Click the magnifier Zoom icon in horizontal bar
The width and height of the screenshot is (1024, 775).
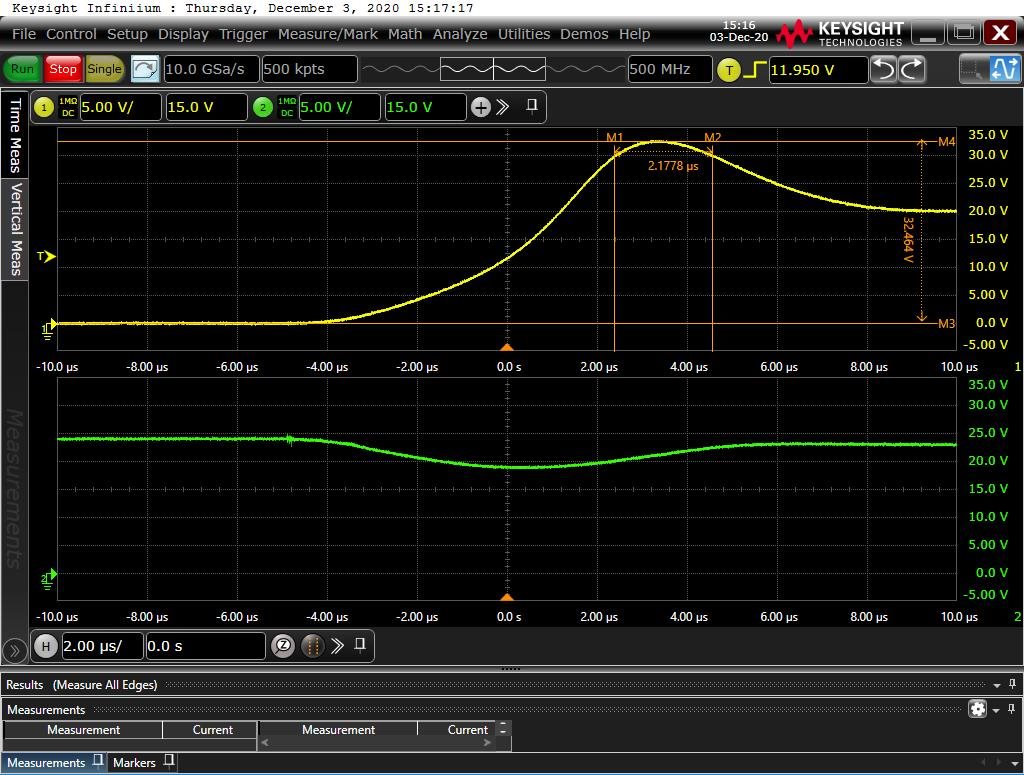point(283,646)
